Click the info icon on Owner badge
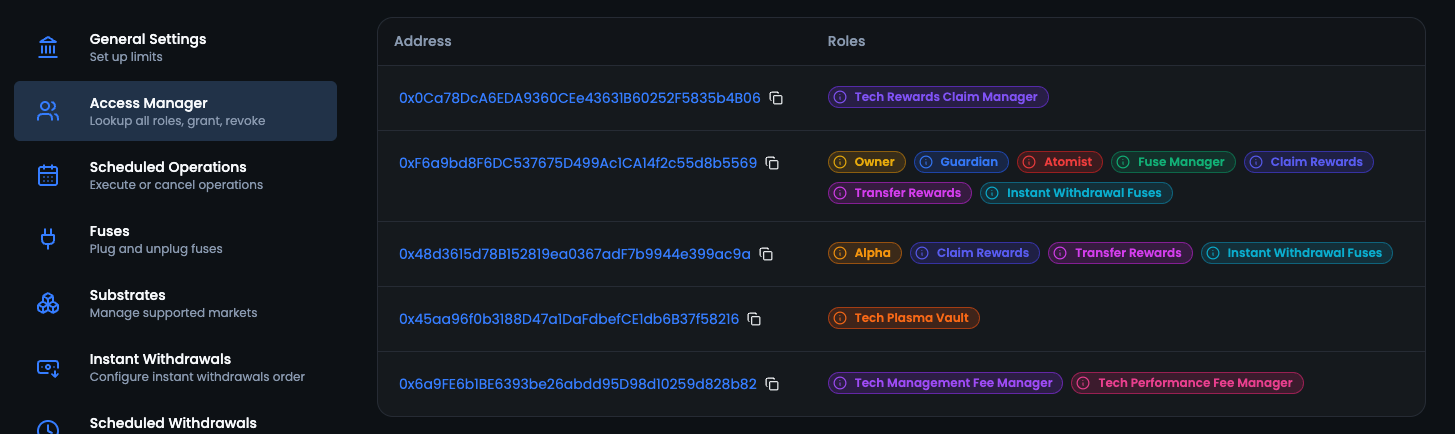Viewport: 1455px width, 434px height. (x=840, y=162)
